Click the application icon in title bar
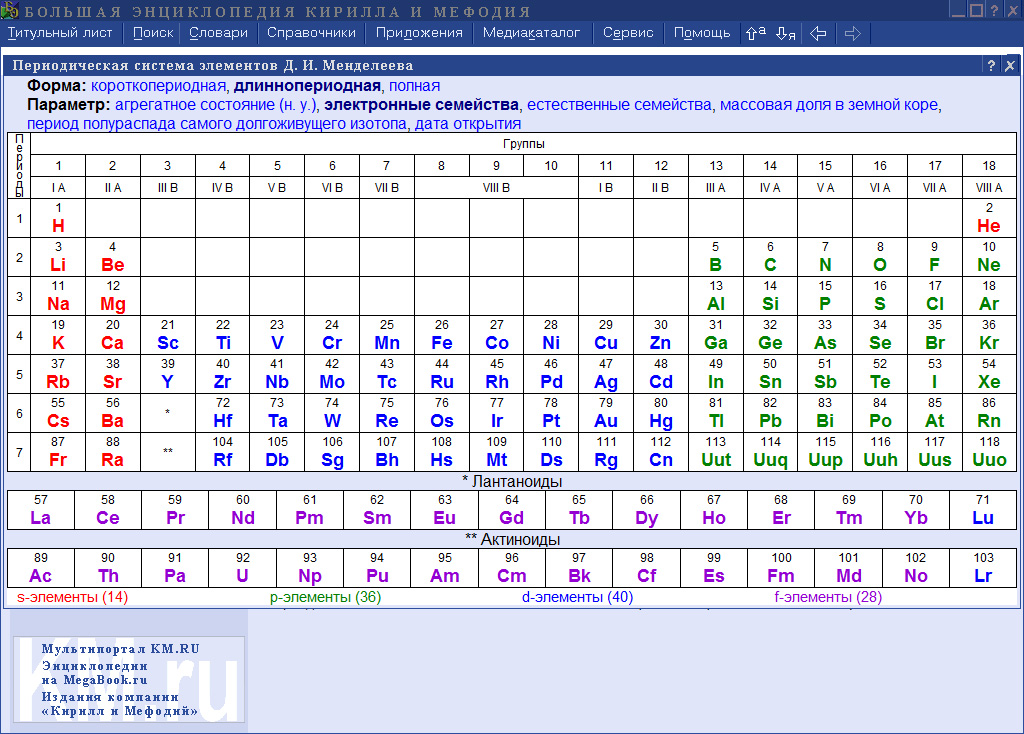Image resolution: width=1024 pixels, height=734 pixels. tap(9, 11)
